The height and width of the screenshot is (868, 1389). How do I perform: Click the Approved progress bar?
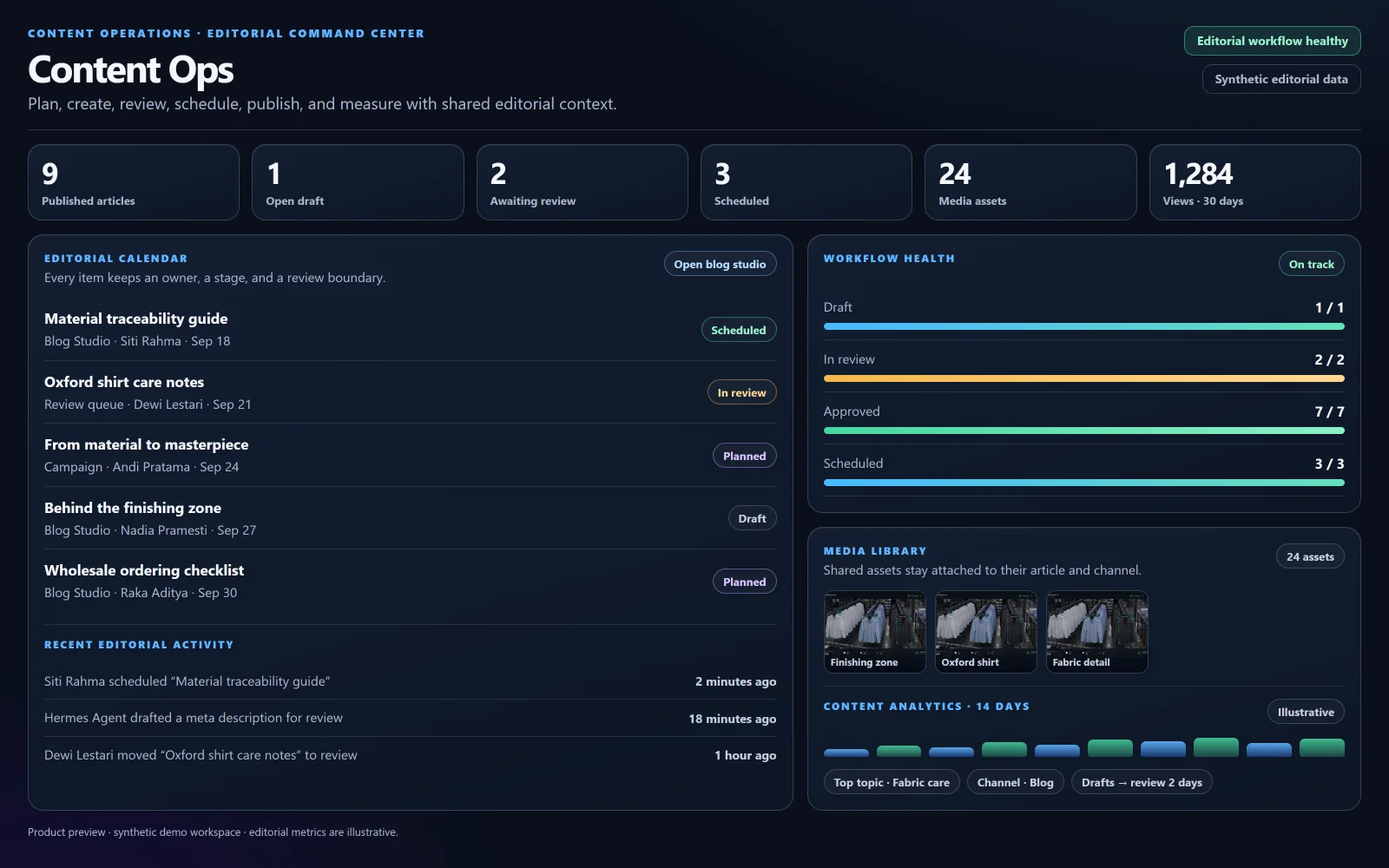[1083, 431]
